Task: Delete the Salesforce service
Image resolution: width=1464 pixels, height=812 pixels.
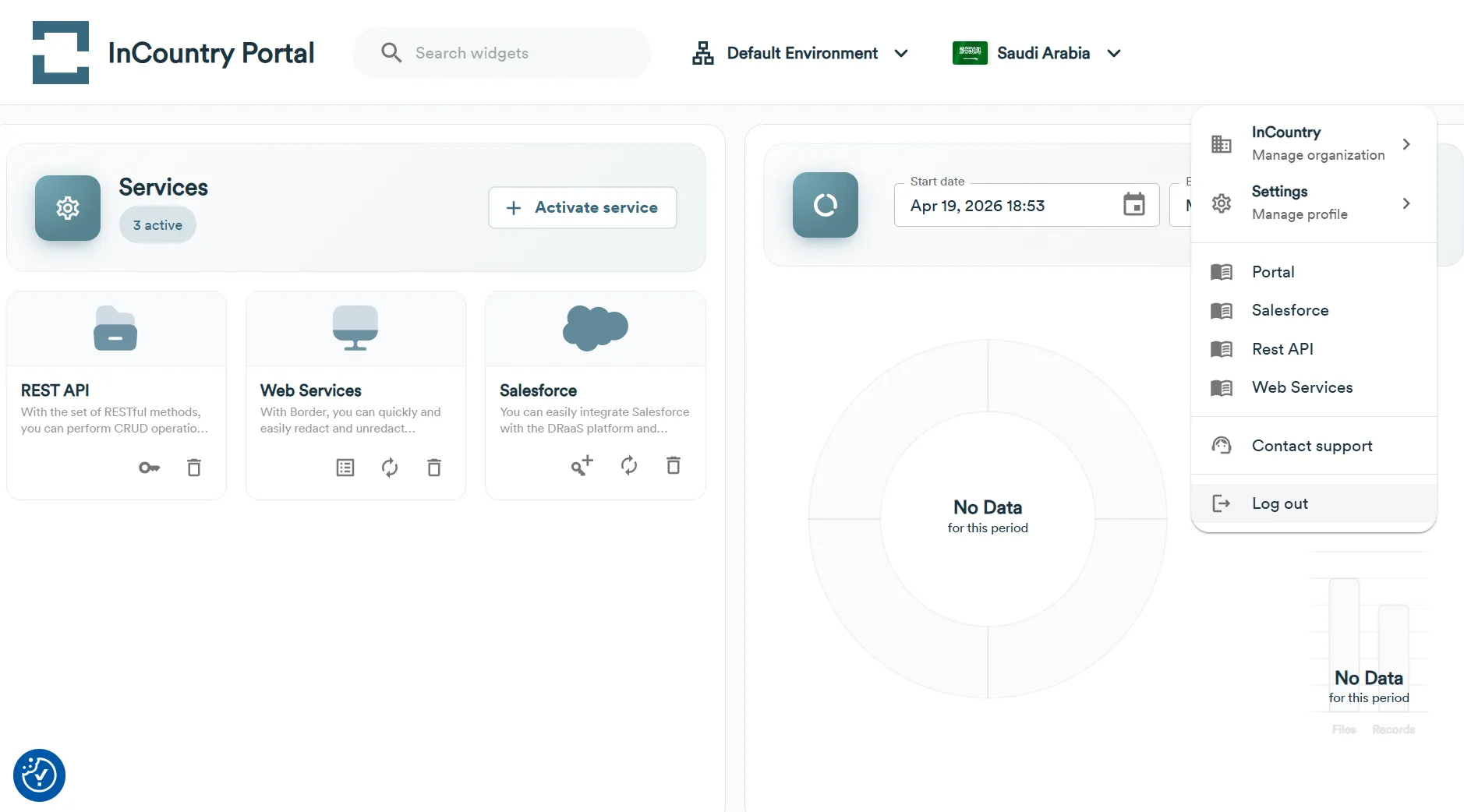Action: pos(674,465)
